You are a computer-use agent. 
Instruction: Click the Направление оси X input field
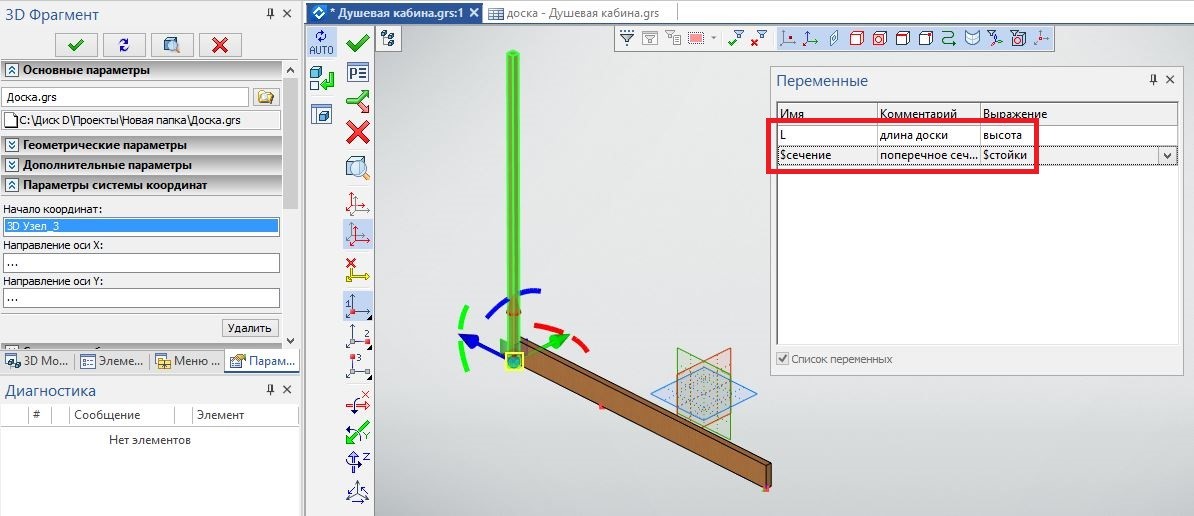(141, 263)
